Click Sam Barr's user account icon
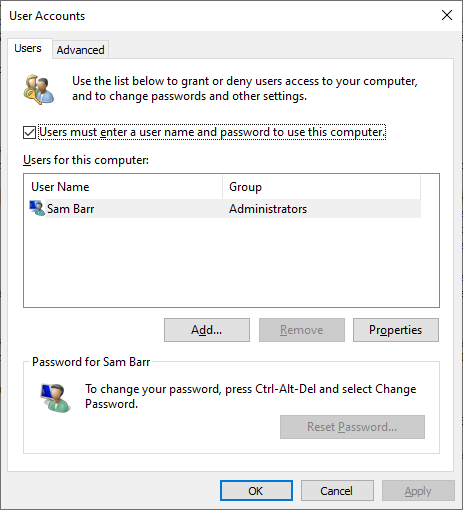 click(x=37, y=208)
